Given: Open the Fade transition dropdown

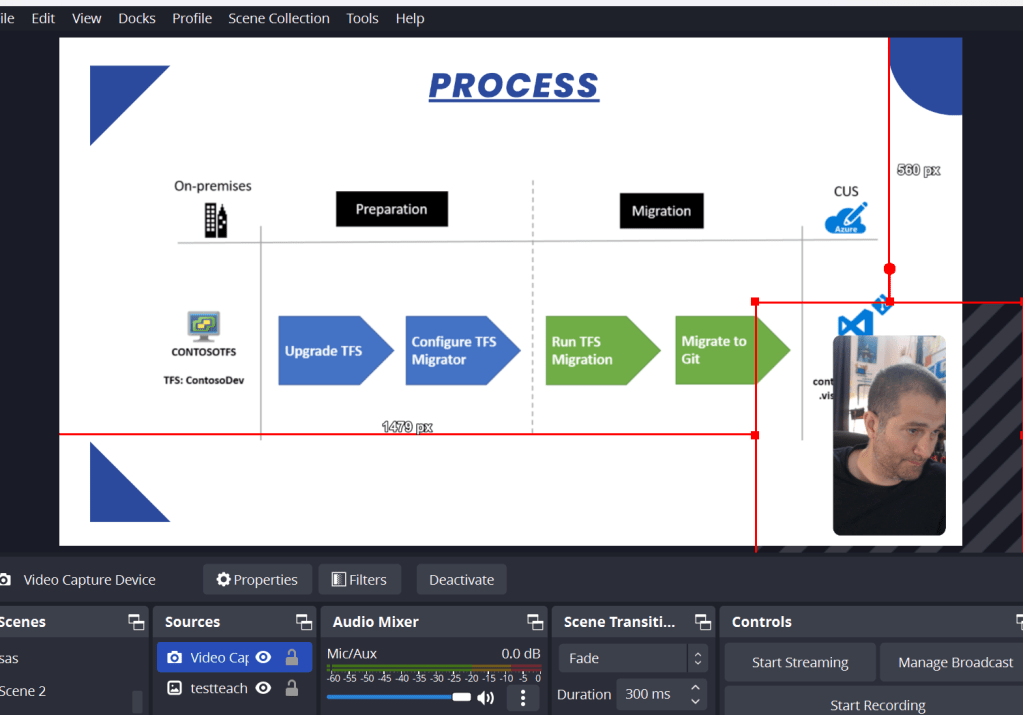Looking at the screenshot, I should point(633,658).
